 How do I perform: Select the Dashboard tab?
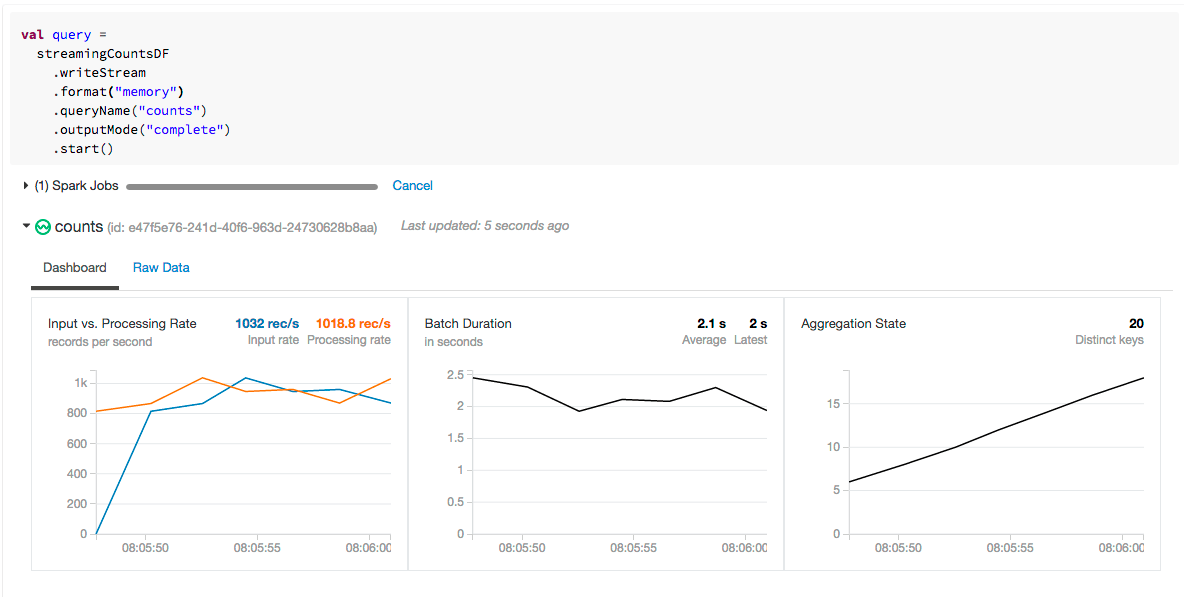75,268
